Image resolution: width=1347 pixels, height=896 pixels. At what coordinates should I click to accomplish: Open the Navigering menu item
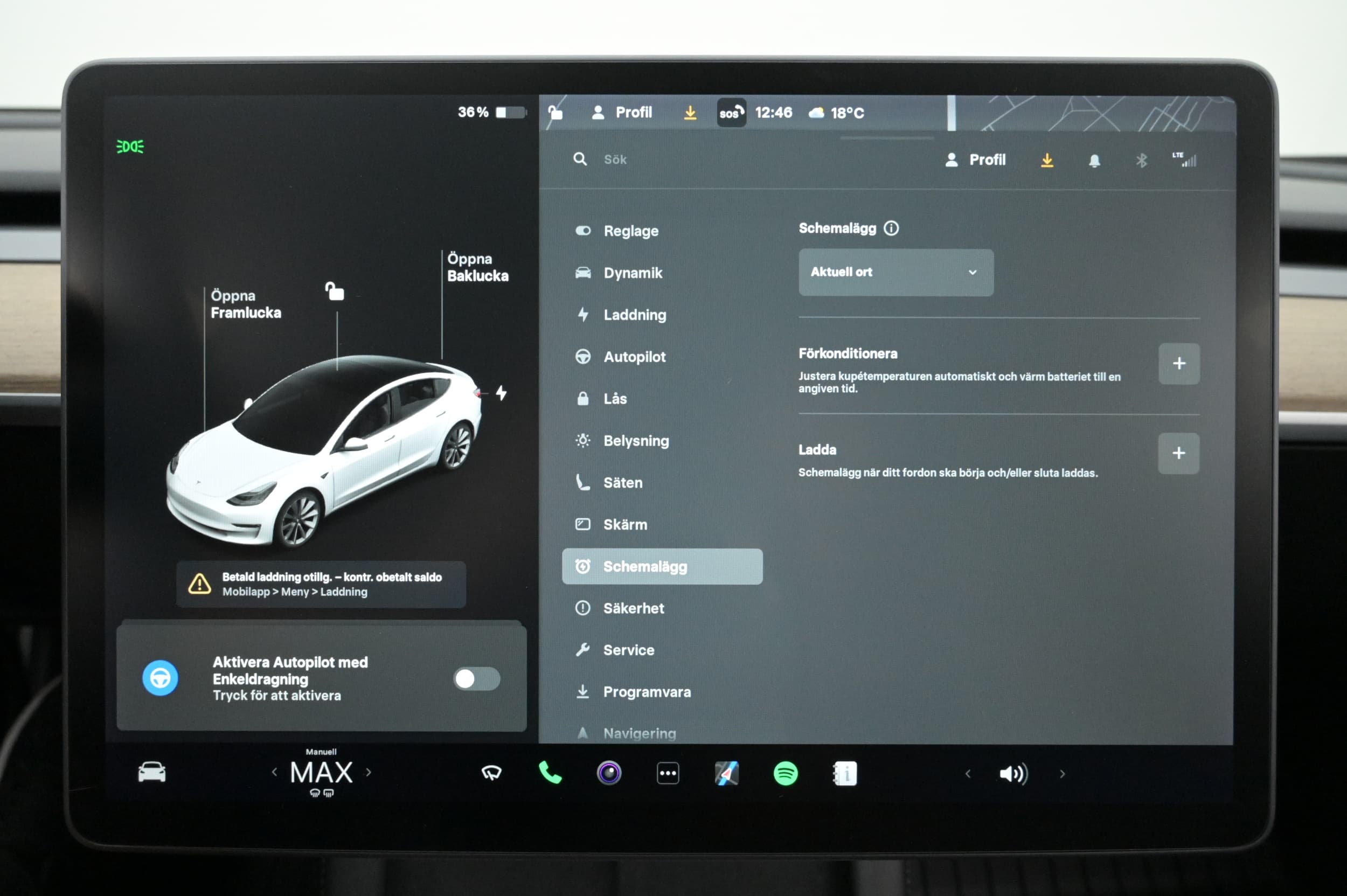pyautogui.click(x=662, y=733)
